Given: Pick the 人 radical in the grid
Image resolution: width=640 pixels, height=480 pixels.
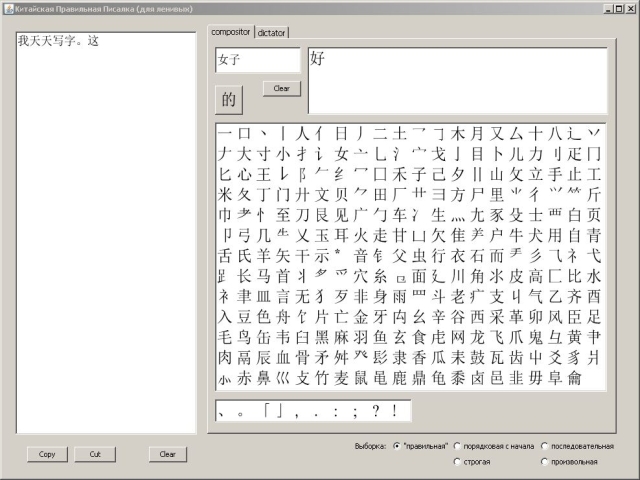Looking at the screenshot, I should coord(302,133).
